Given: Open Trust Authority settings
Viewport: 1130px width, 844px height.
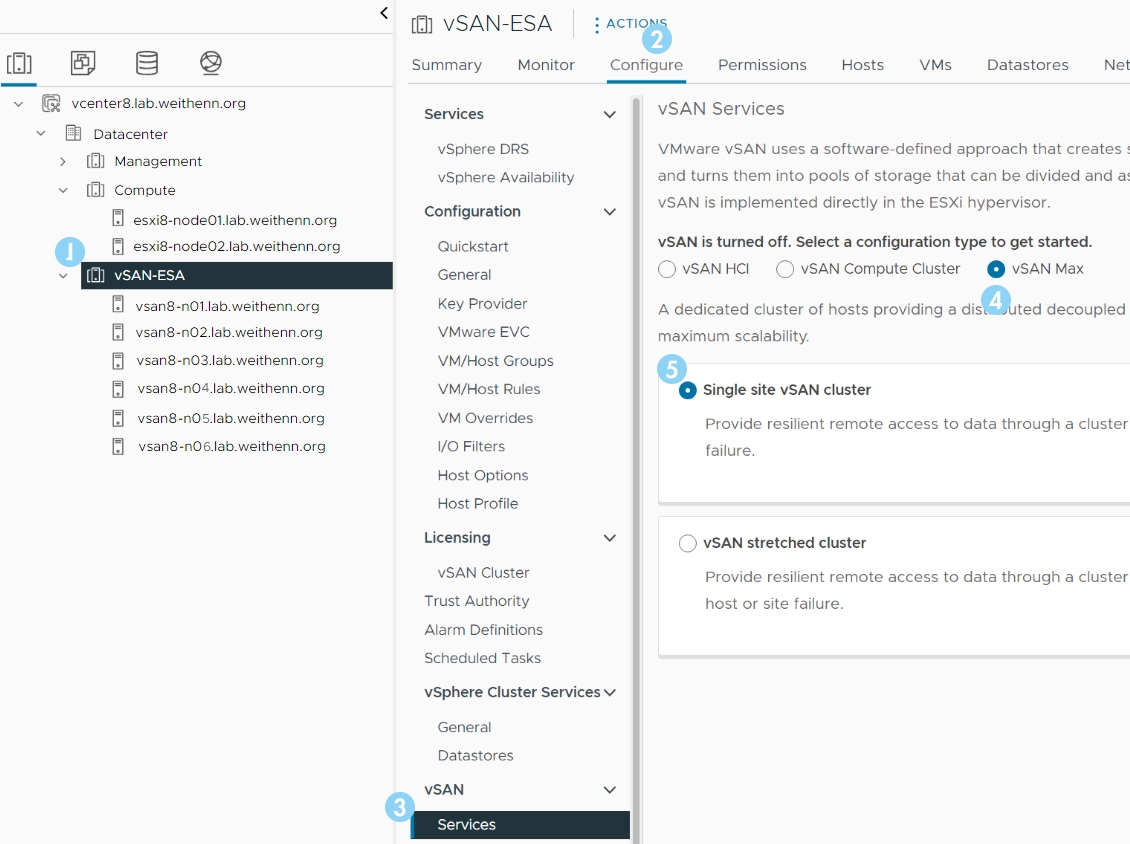Looking at the screenshot, I should point(476,600).
